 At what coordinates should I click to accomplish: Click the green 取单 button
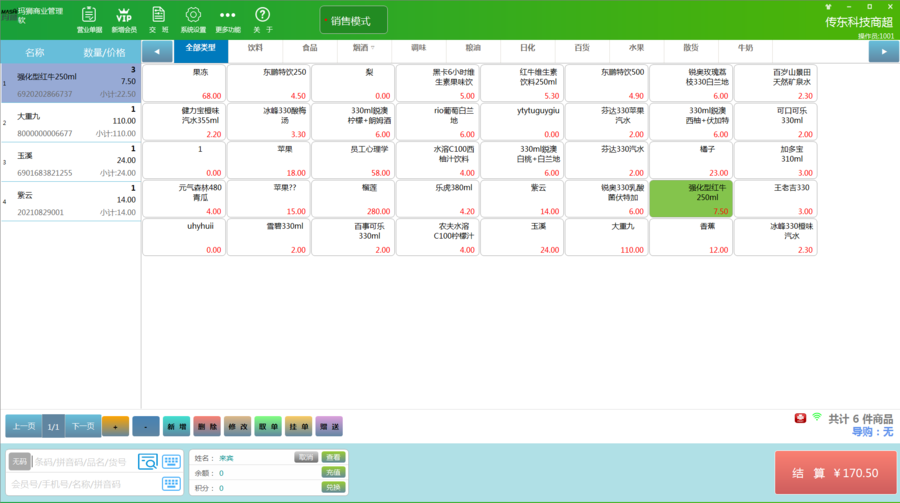[267, 426]
